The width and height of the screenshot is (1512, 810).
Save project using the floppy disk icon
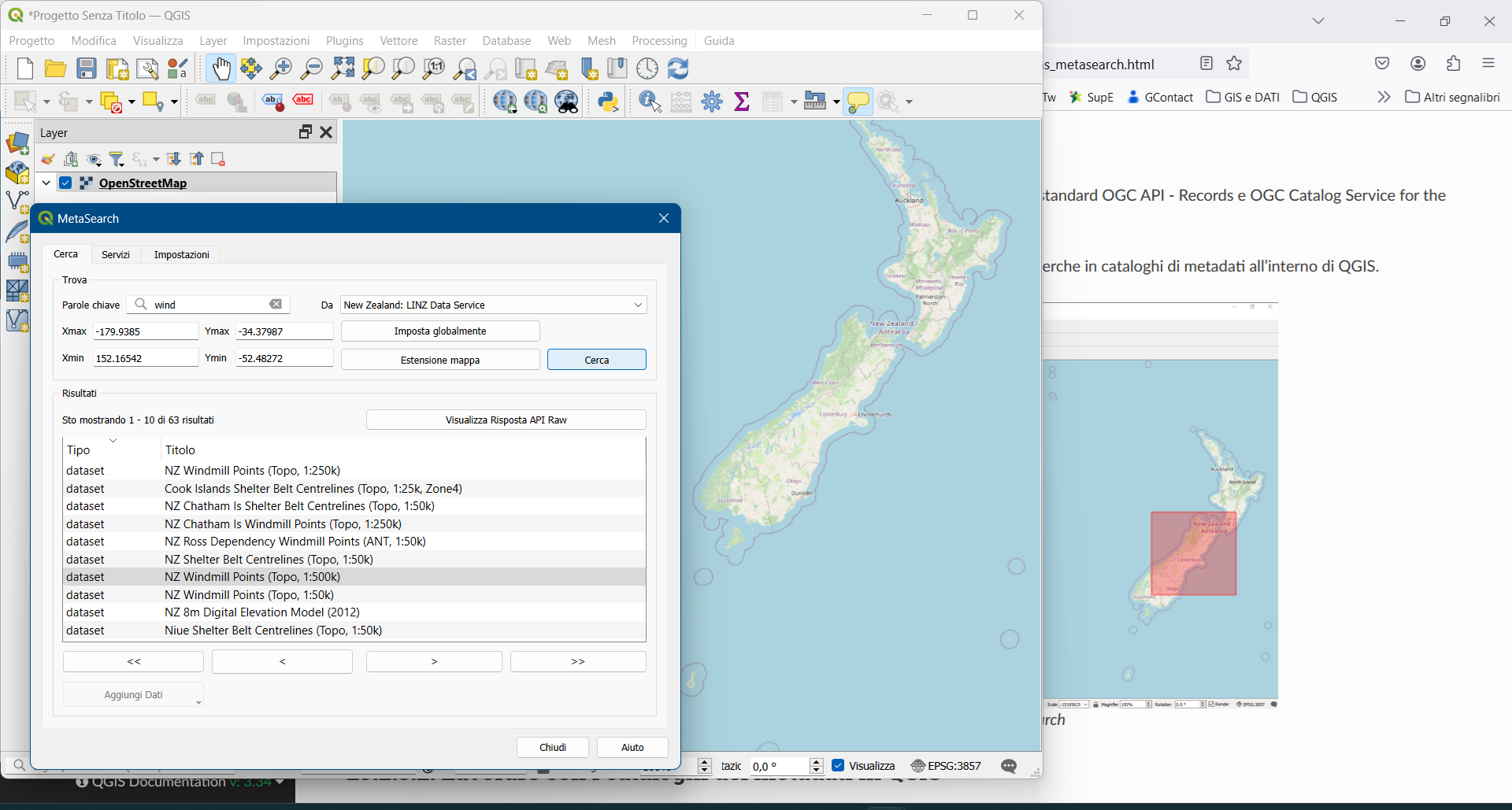87,69
